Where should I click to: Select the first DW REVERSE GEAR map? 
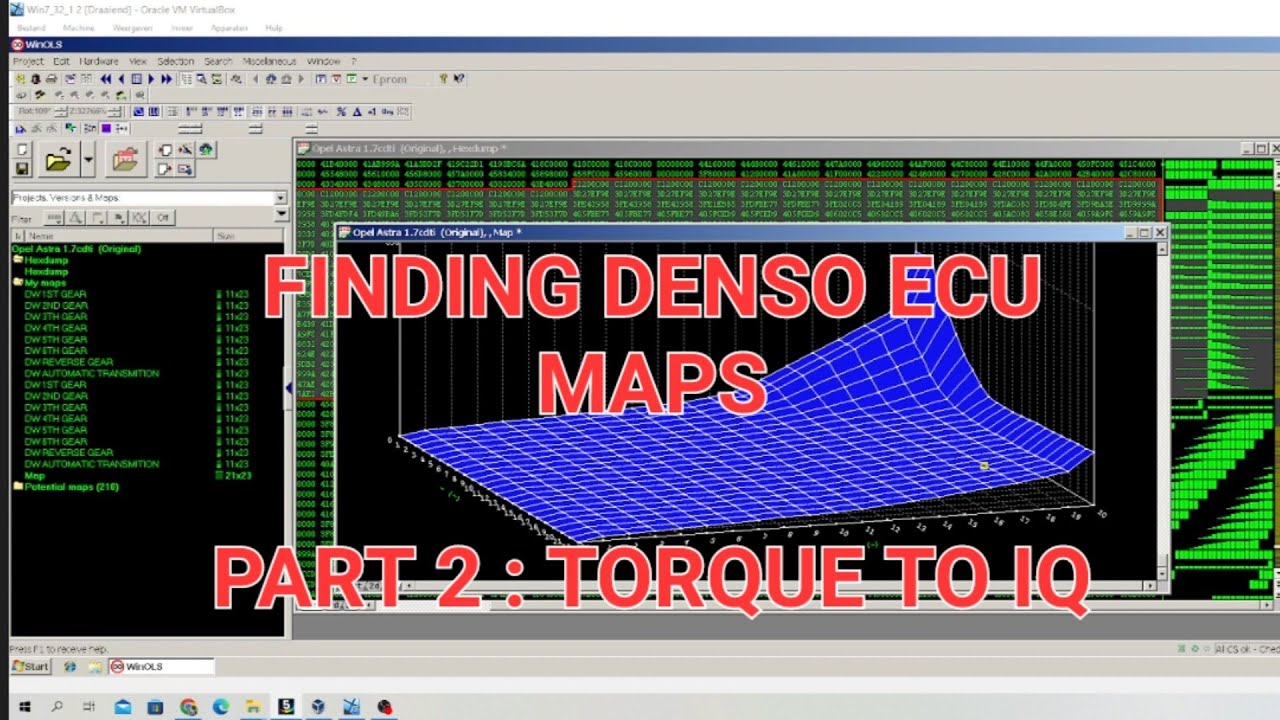tap(69, 362)
